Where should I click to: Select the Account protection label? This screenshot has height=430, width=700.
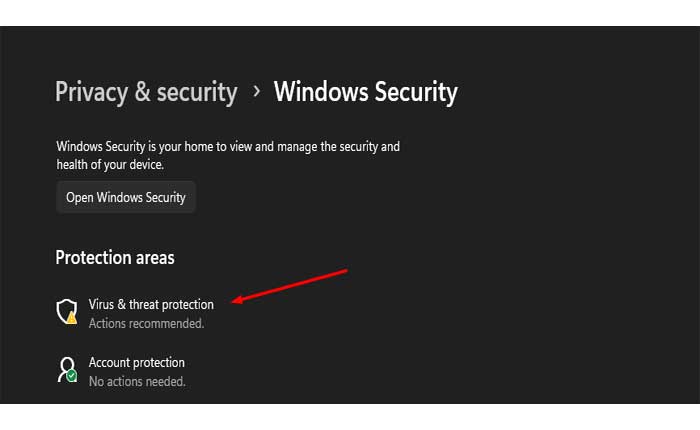pos(137,362)
